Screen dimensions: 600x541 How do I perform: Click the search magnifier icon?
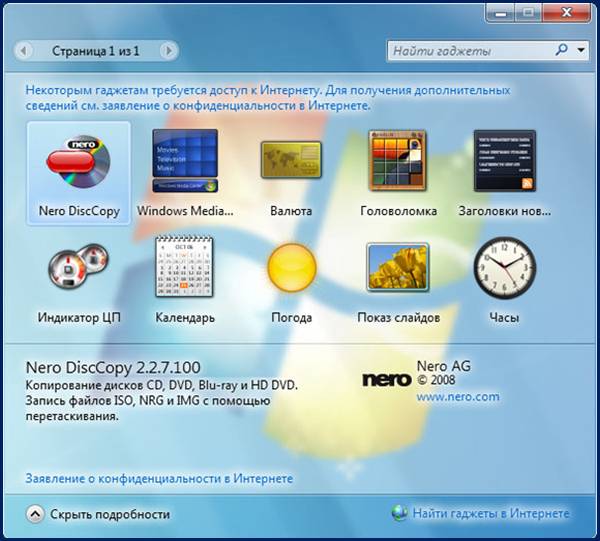click(561, 50)
